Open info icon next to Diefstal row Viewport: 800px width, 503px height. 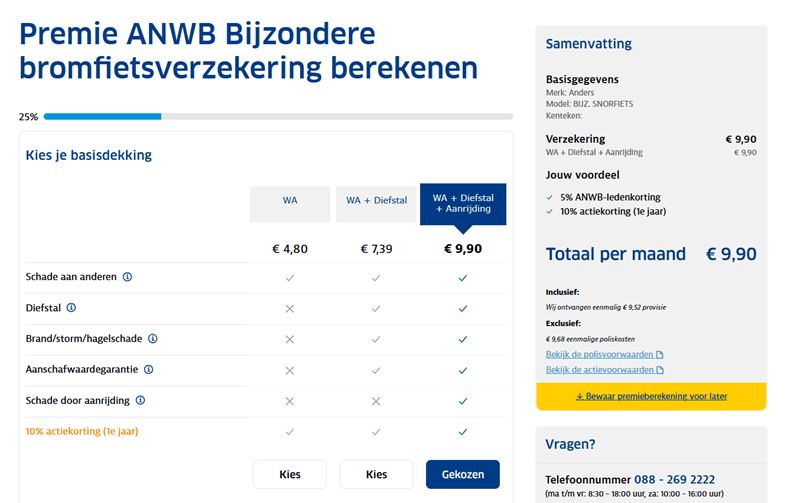tap(71, 308)
